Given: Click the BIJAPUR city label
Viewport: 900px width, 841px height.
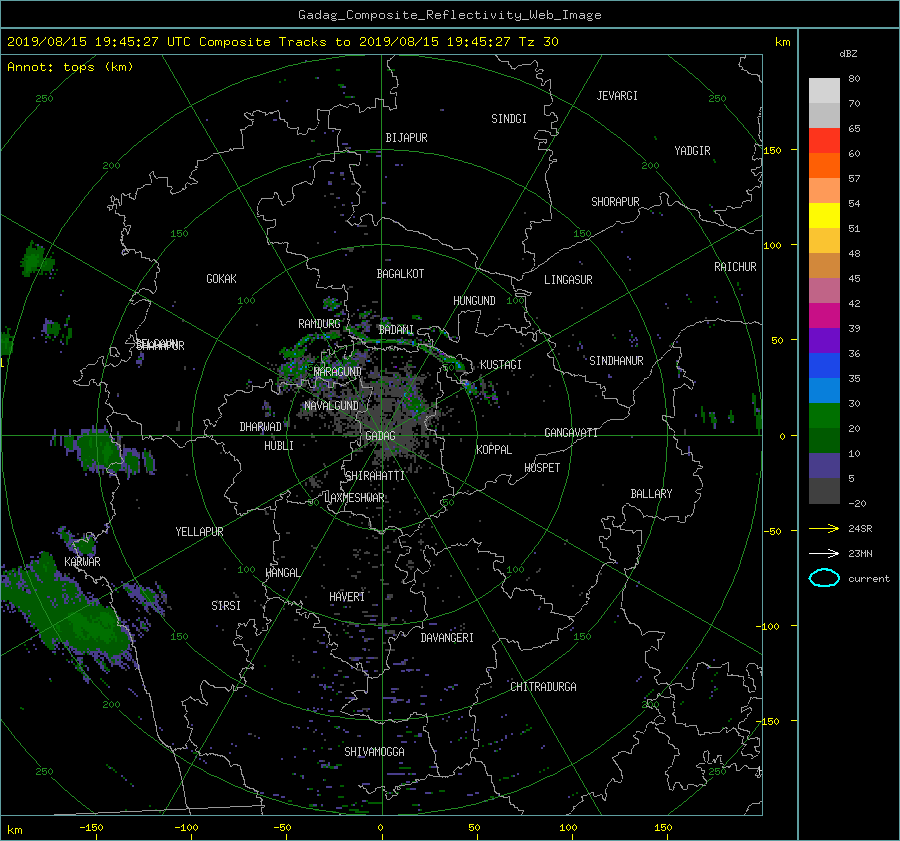Looking at the screenshot, I should (406, 138).
